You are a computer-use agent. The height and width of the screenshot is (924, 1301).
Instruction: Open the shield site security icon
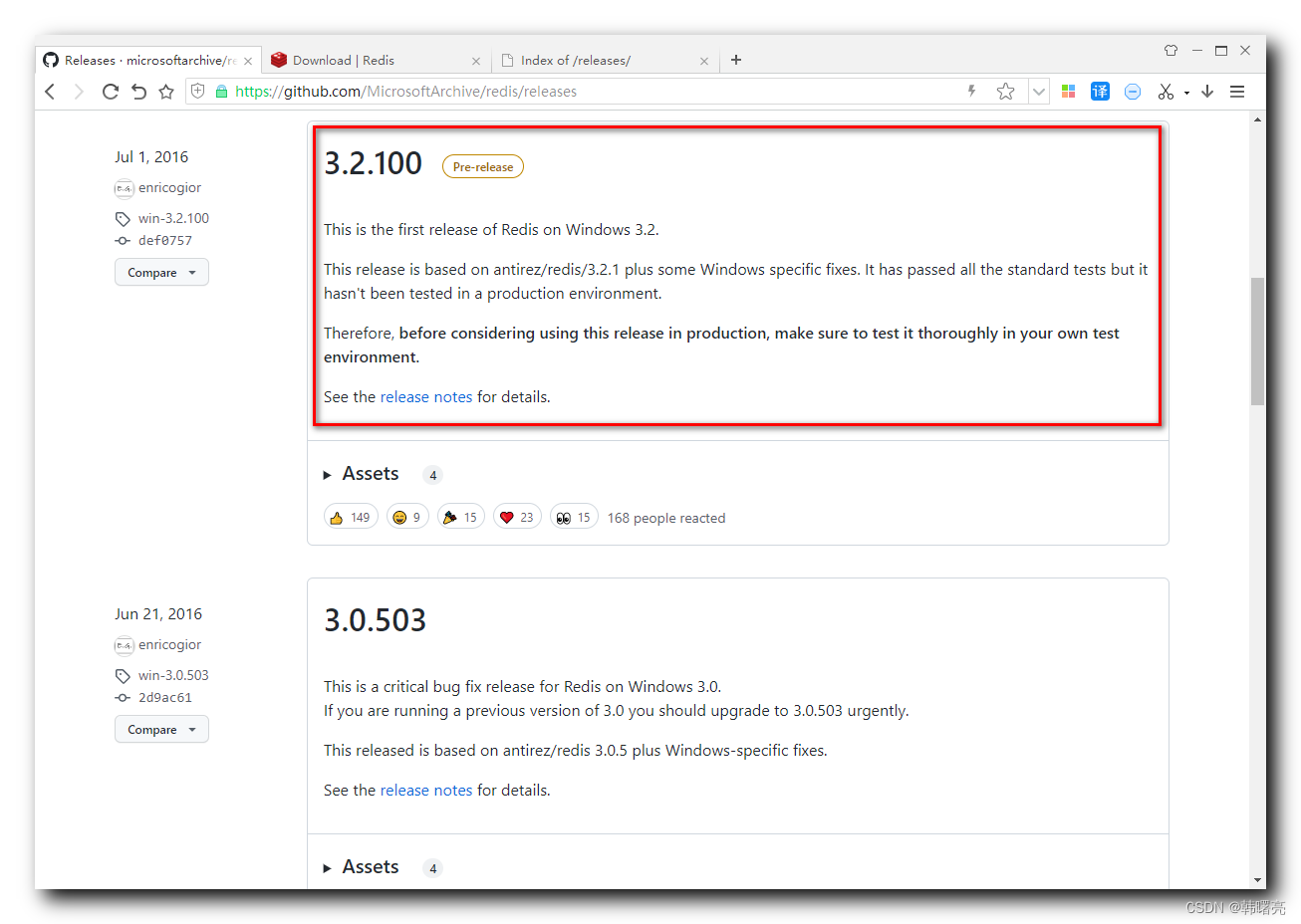pos(197,91)
